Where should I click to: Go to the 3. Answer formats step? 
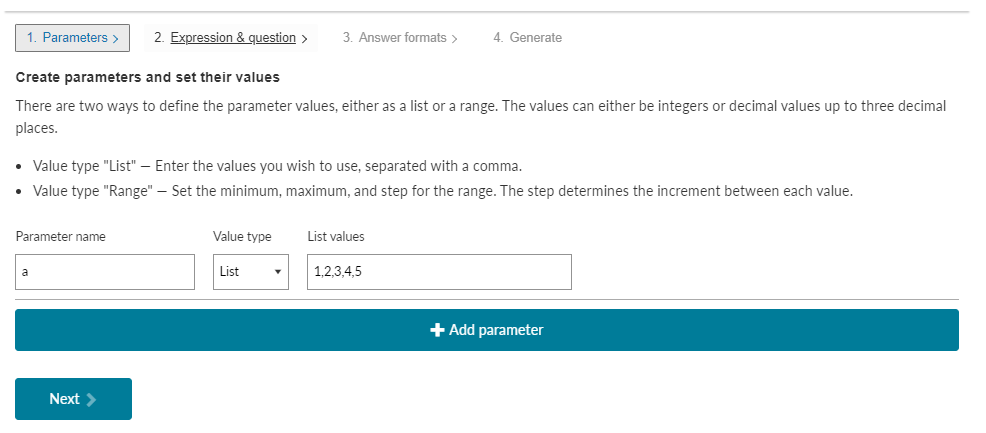pos(400,38)
